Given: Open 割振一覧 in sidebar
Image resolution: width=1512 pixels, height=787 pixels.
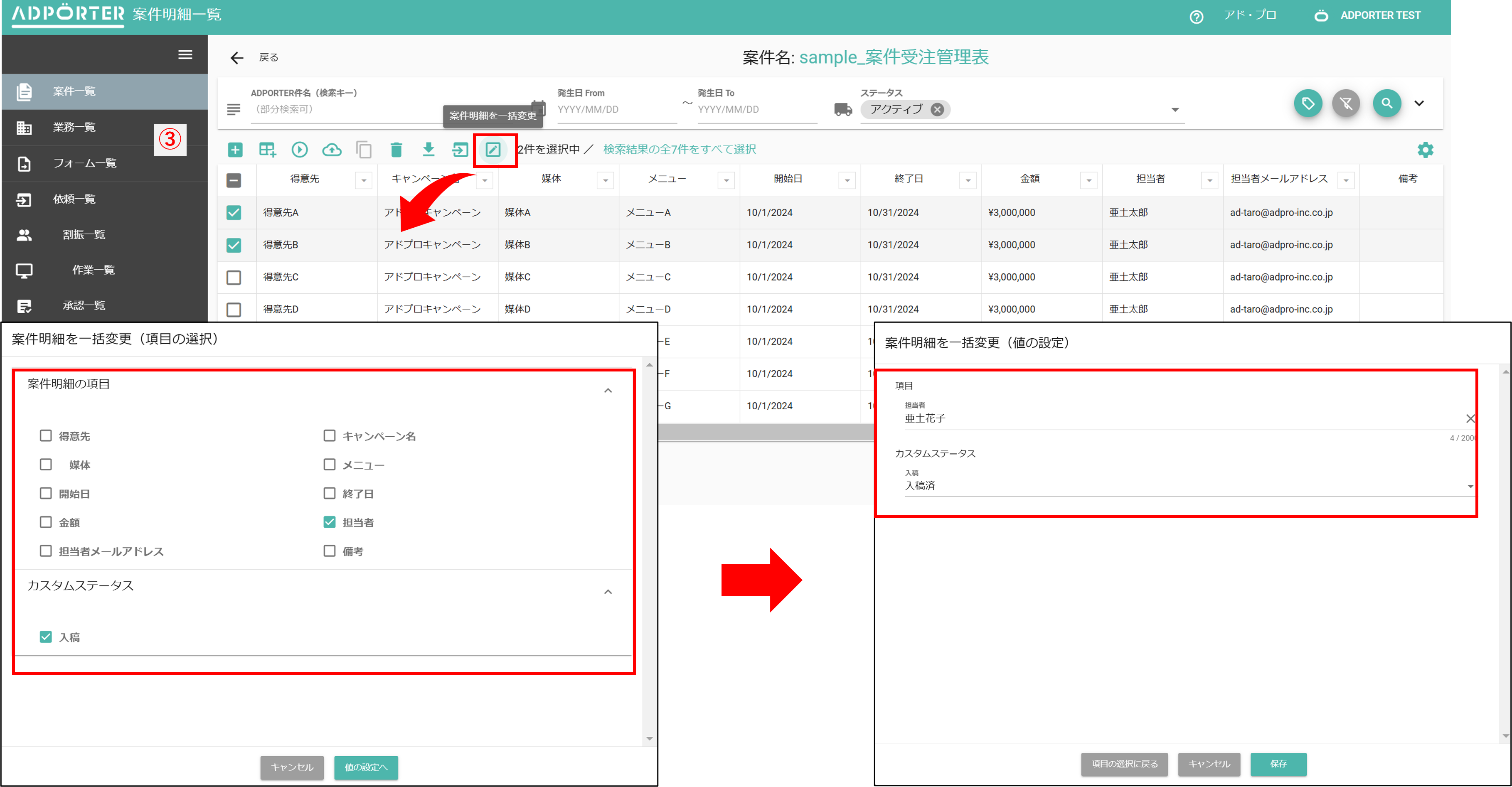Looking at the screenshot, I should point(104,235).
